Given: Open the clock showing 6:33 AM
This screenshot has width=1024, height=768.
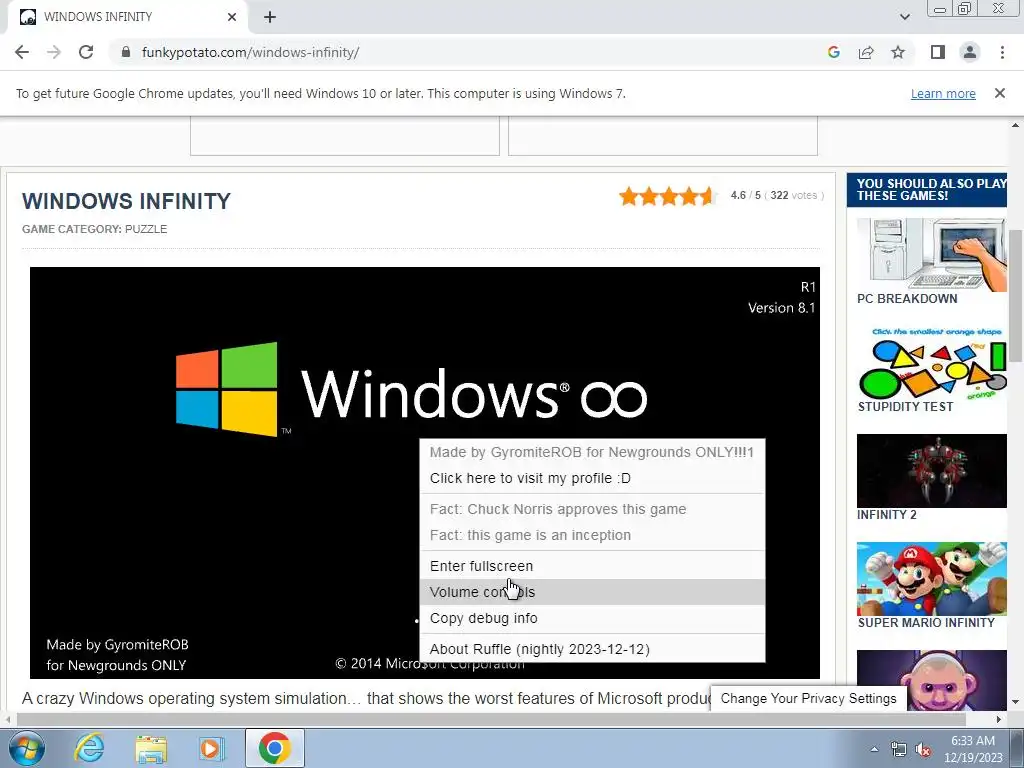Looking at the screenshot, I should (973, 749).
